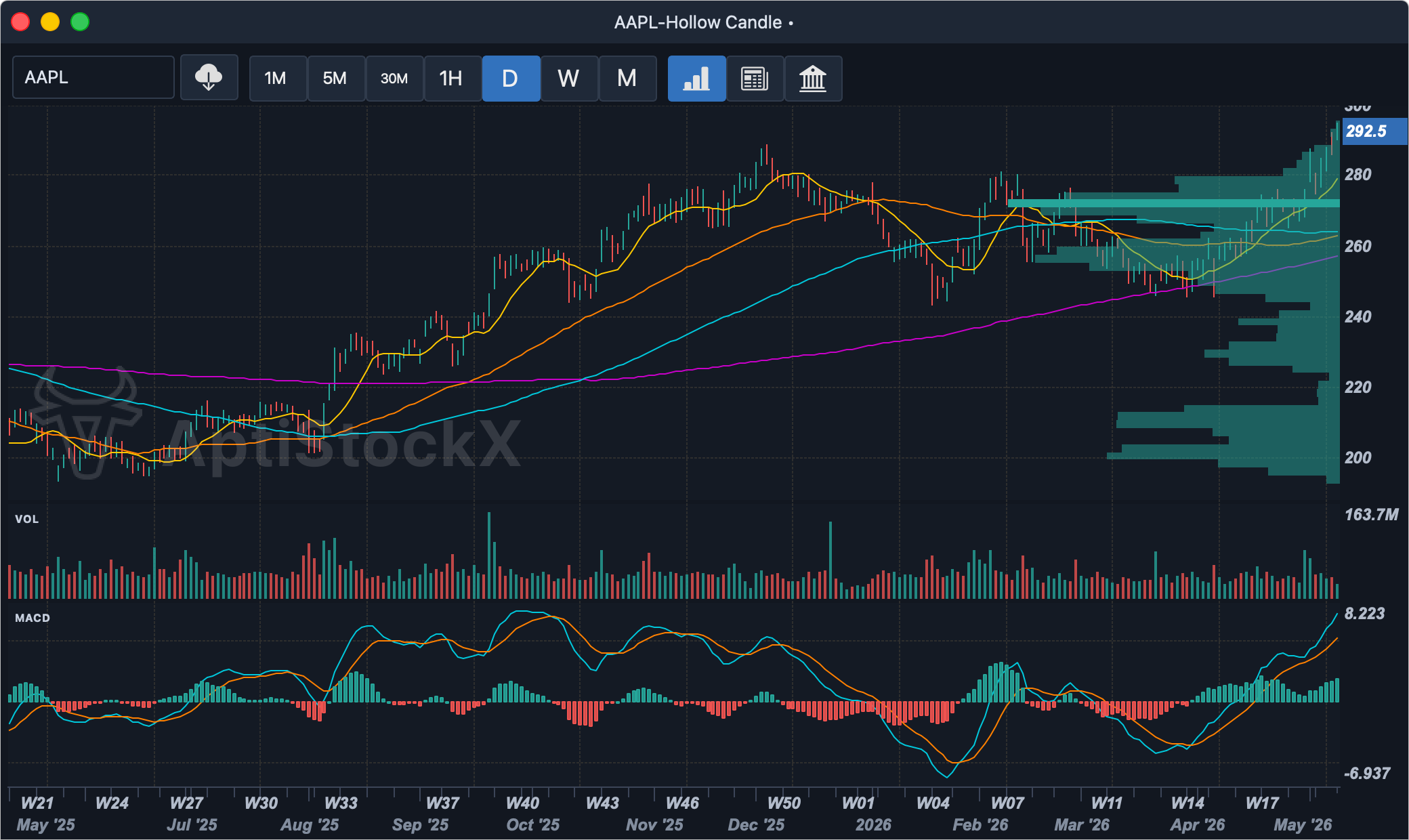
Task: Click the Dec '25 month label
Action: [756, 825]
